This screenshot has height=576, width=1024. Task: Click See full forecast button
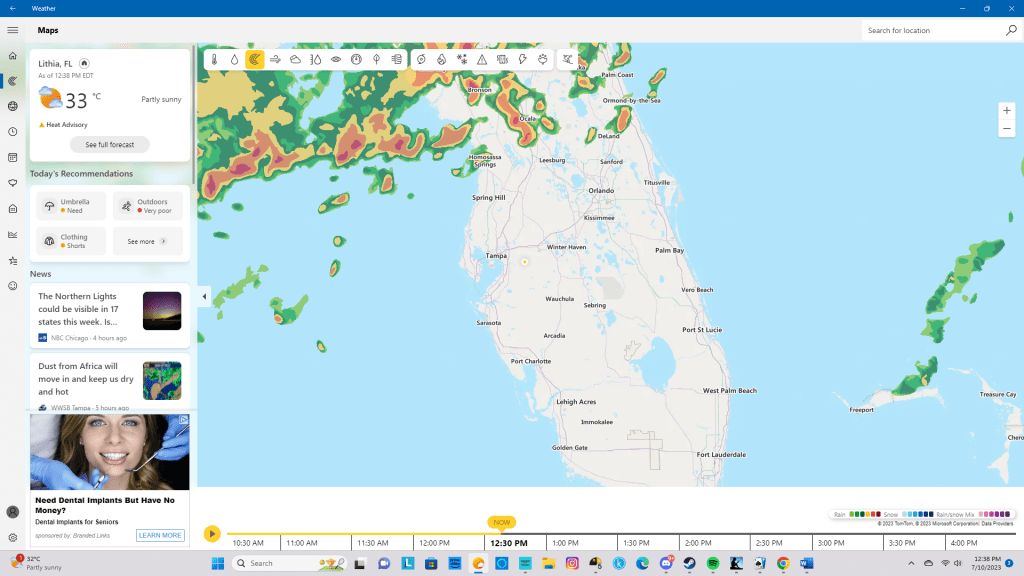click(110, 145)
